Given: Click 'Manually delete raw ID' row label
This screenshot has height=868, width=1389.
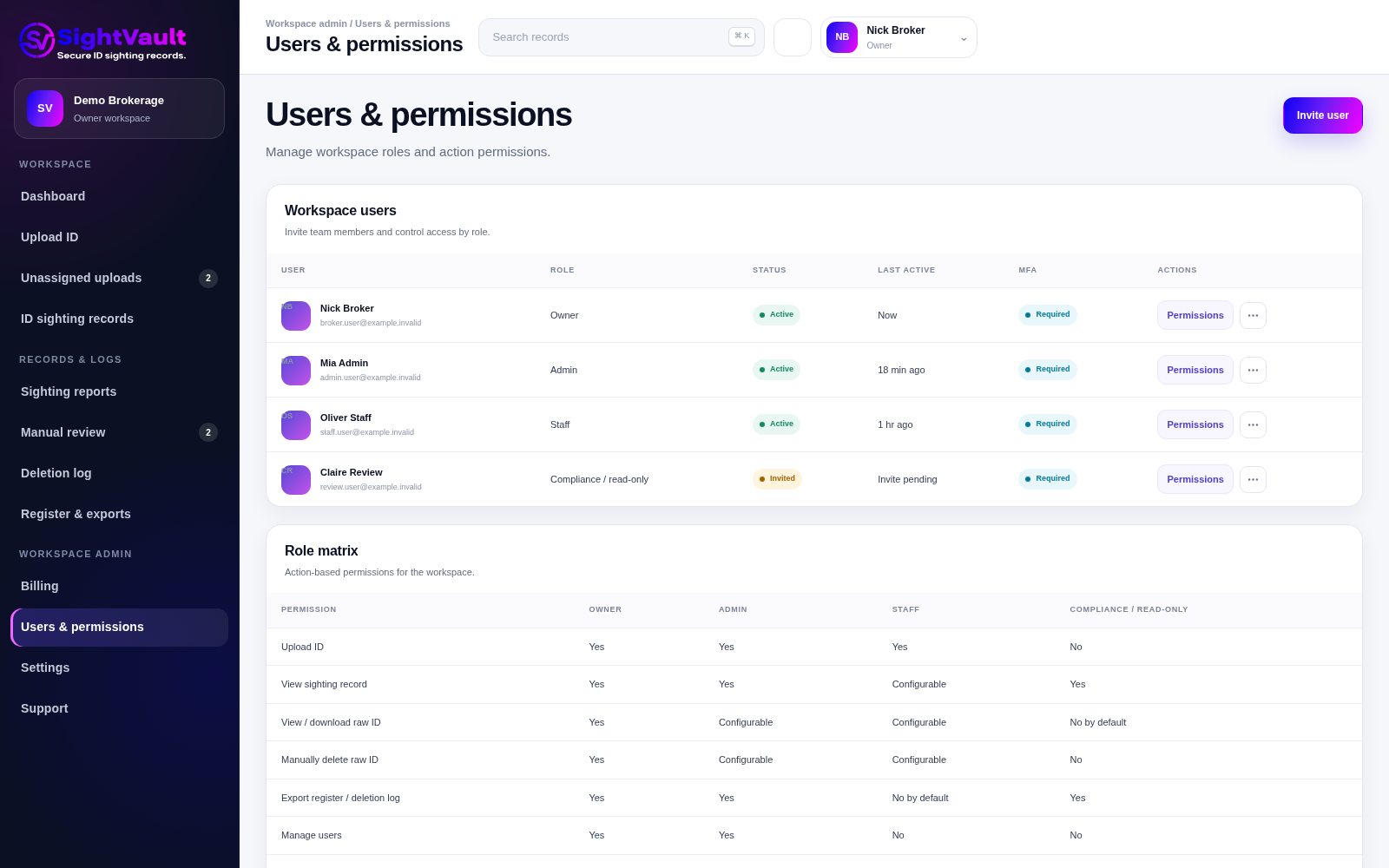Looking at the screenshot, I should pos(330,759).
